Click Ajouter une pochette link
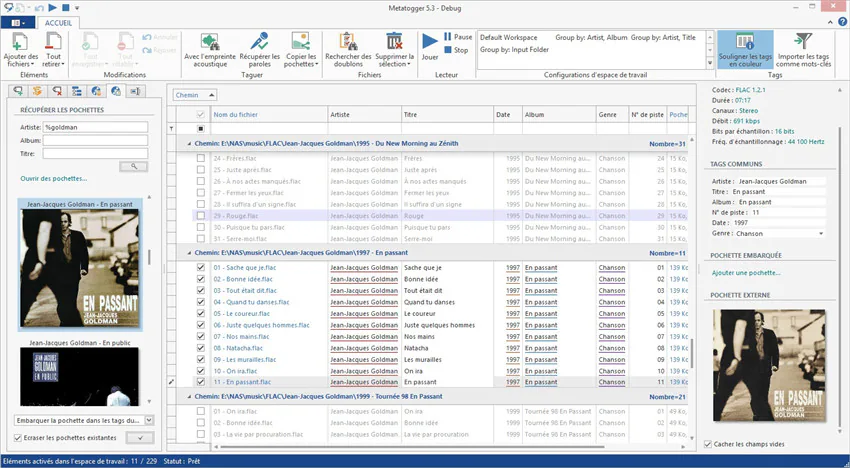This screenshot has height=468, width=850. click(744, 273)
